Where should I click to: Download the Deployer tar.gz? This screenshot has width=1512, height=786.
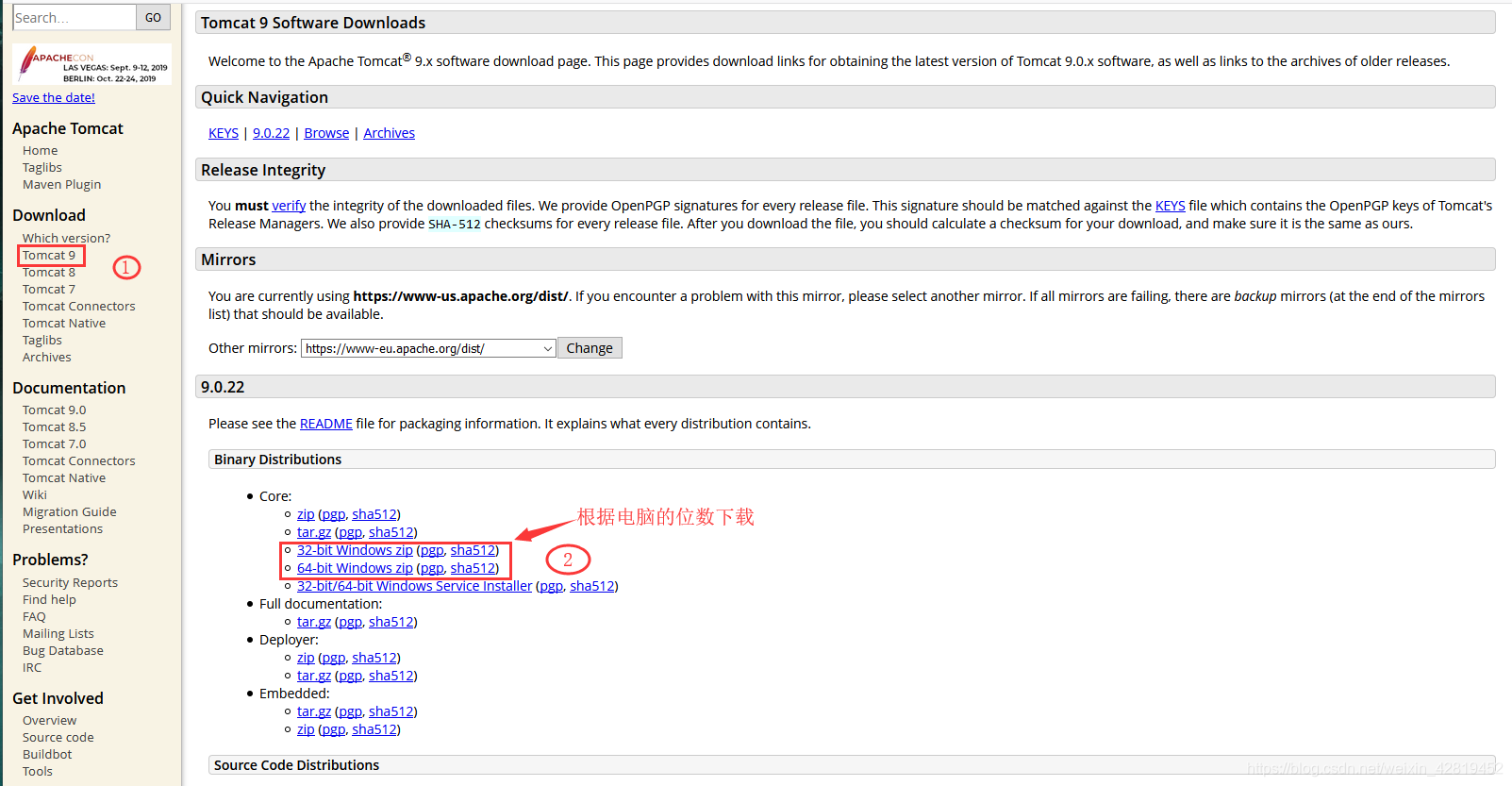click(314, 676)
